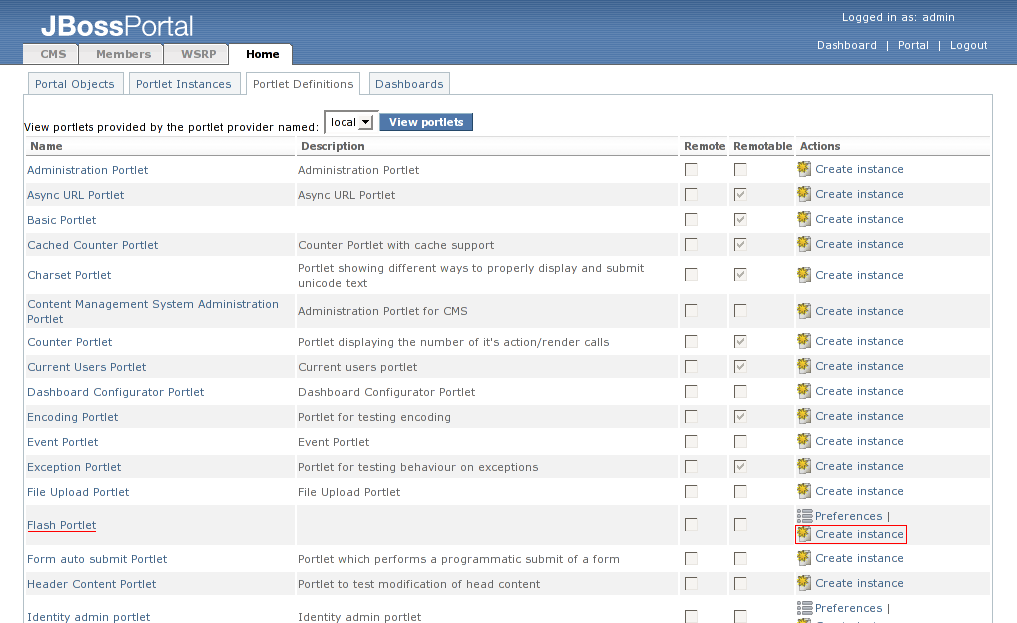Click the create instance icon for Administration Portlet
The width and height of the screenshot is (1017, 623).
pyautogui.click(x=804, y=169)
